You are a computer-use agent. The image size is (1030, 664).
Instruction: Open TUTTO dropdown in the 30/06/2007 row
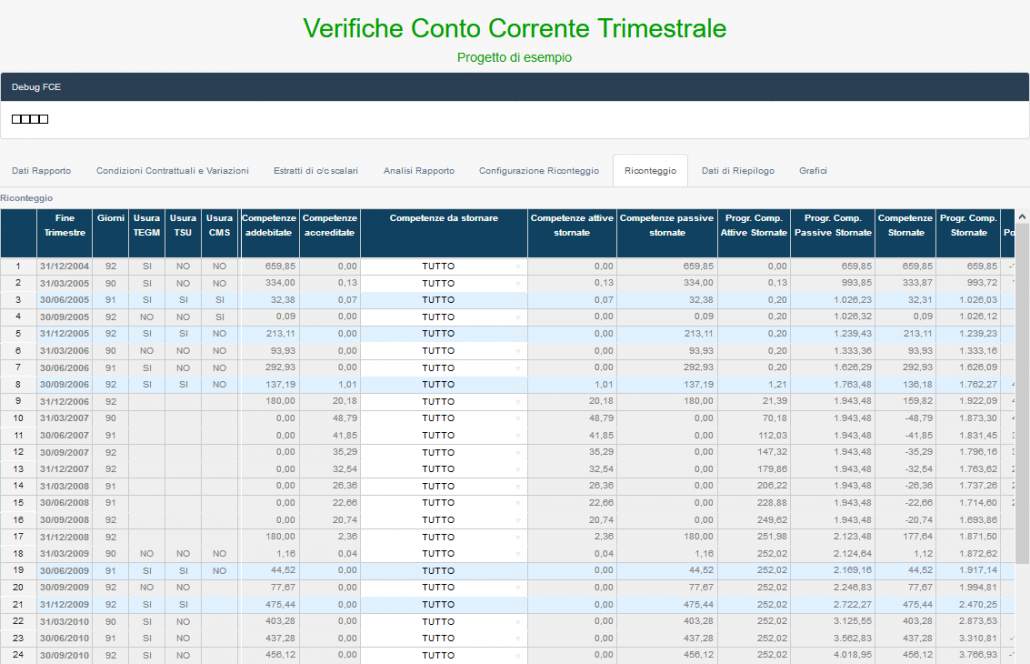pyautogui.click(x=444, y=435)
